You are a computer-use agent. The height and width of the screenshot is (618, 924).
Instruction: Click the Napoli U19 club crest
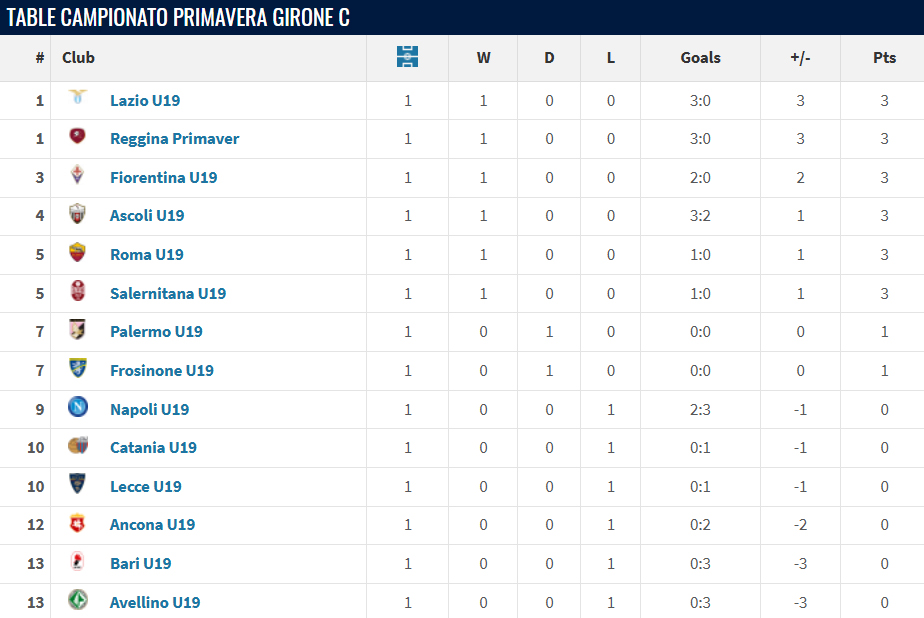pyautogui.click(x=77, y=408)
